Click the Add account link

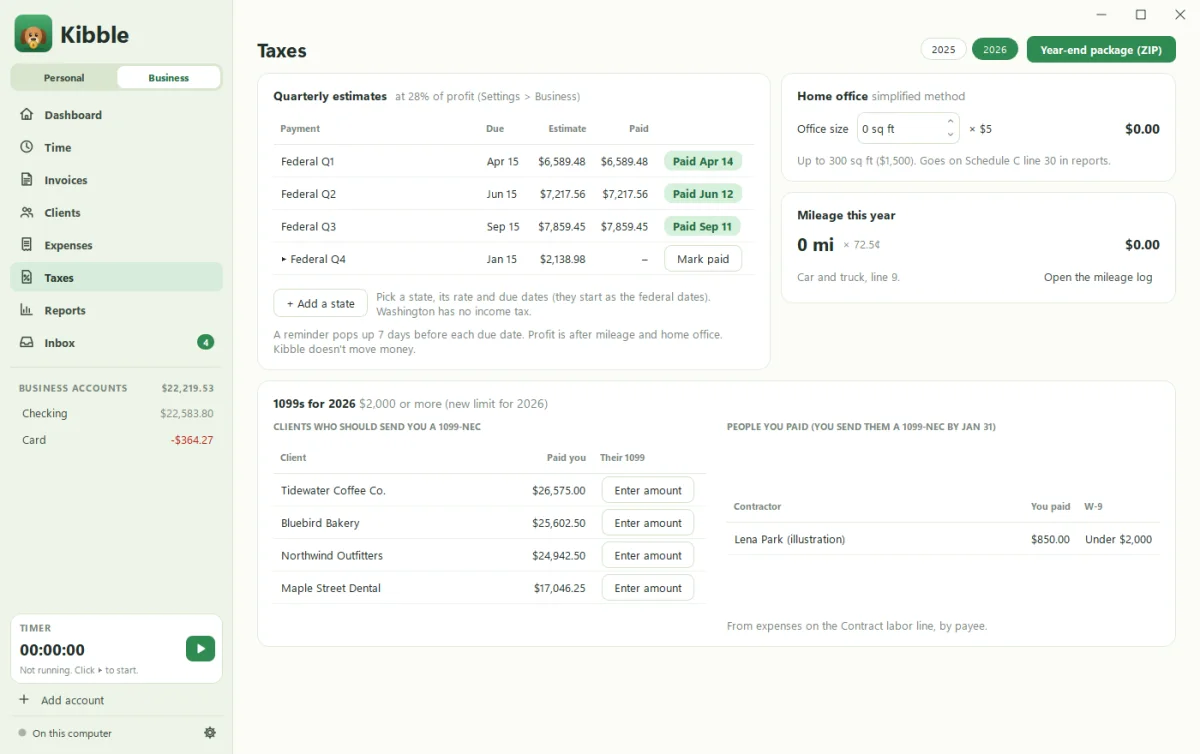point(72,700)
